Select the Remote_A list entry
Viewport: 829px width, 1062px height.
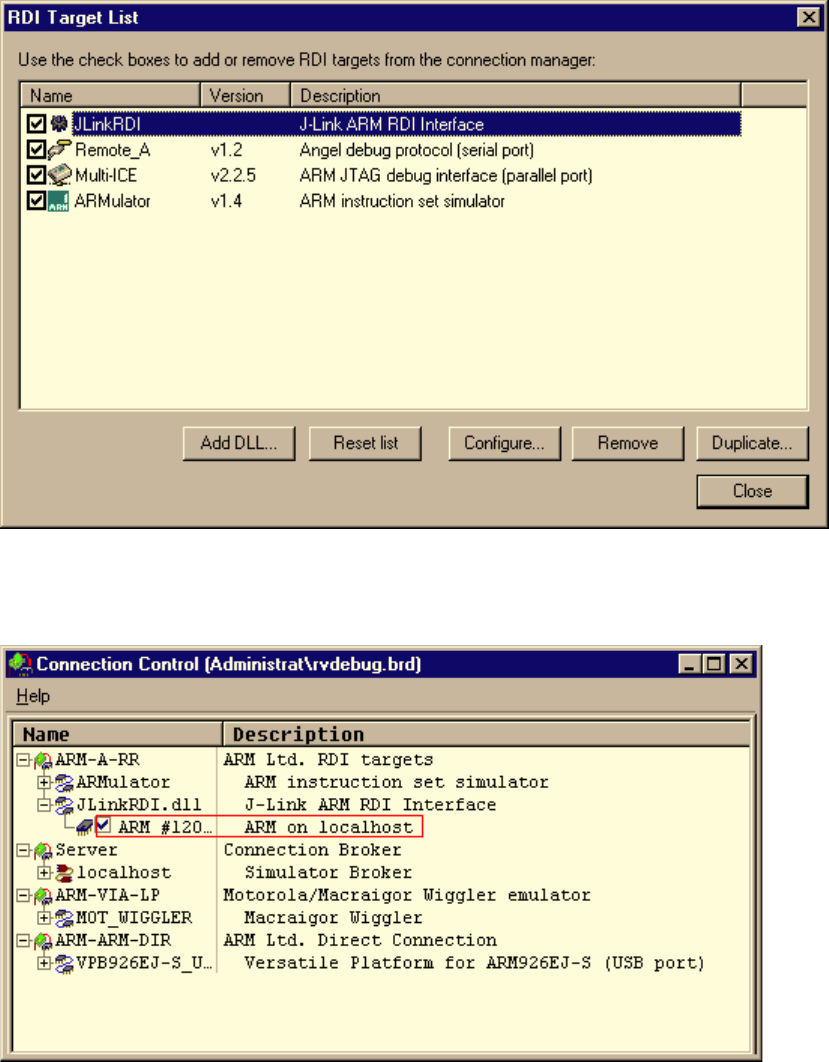pos(112,150)
